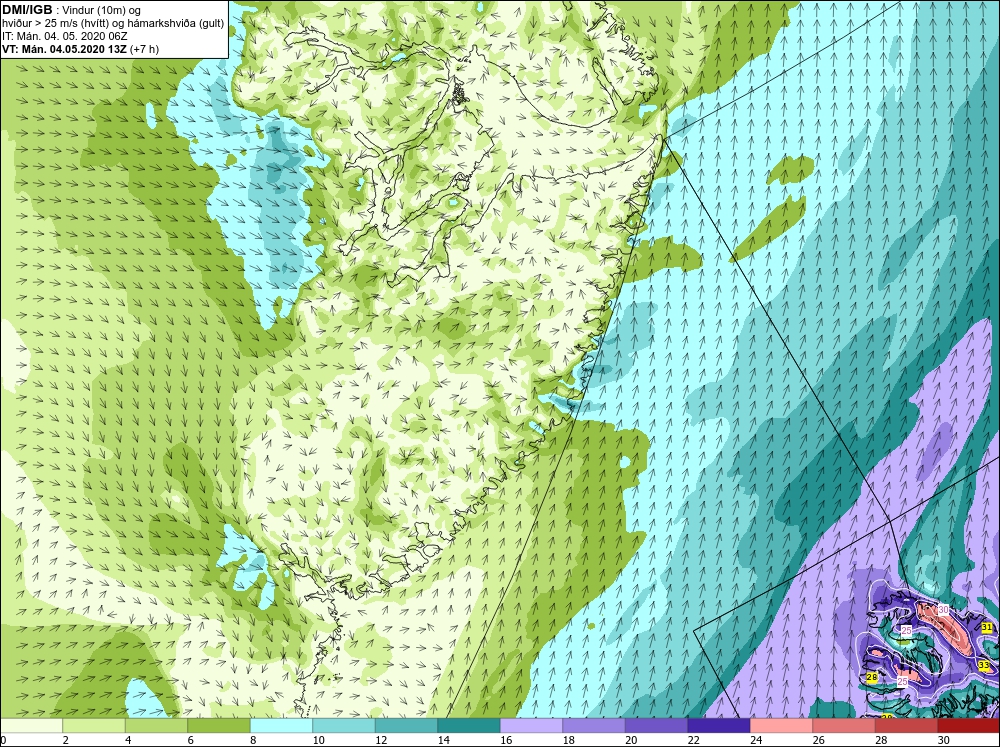Image resolution: width=1000 pixels, height=747 pixels.
Task: Pick the 16–18 m/s lavender legend swatch
Action: (531, 725)
